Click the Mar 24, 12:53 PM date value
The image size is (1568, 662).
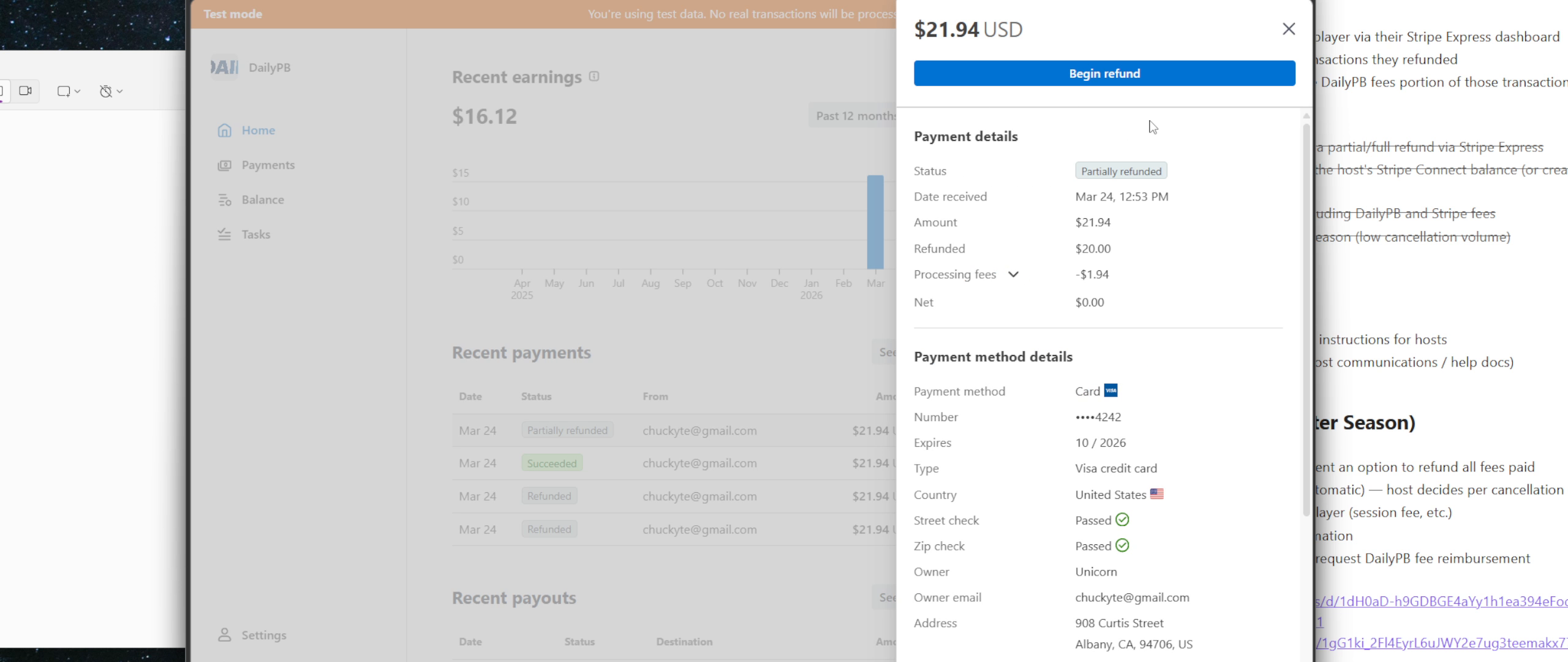pyautogui.click(x=1121, y=197)
